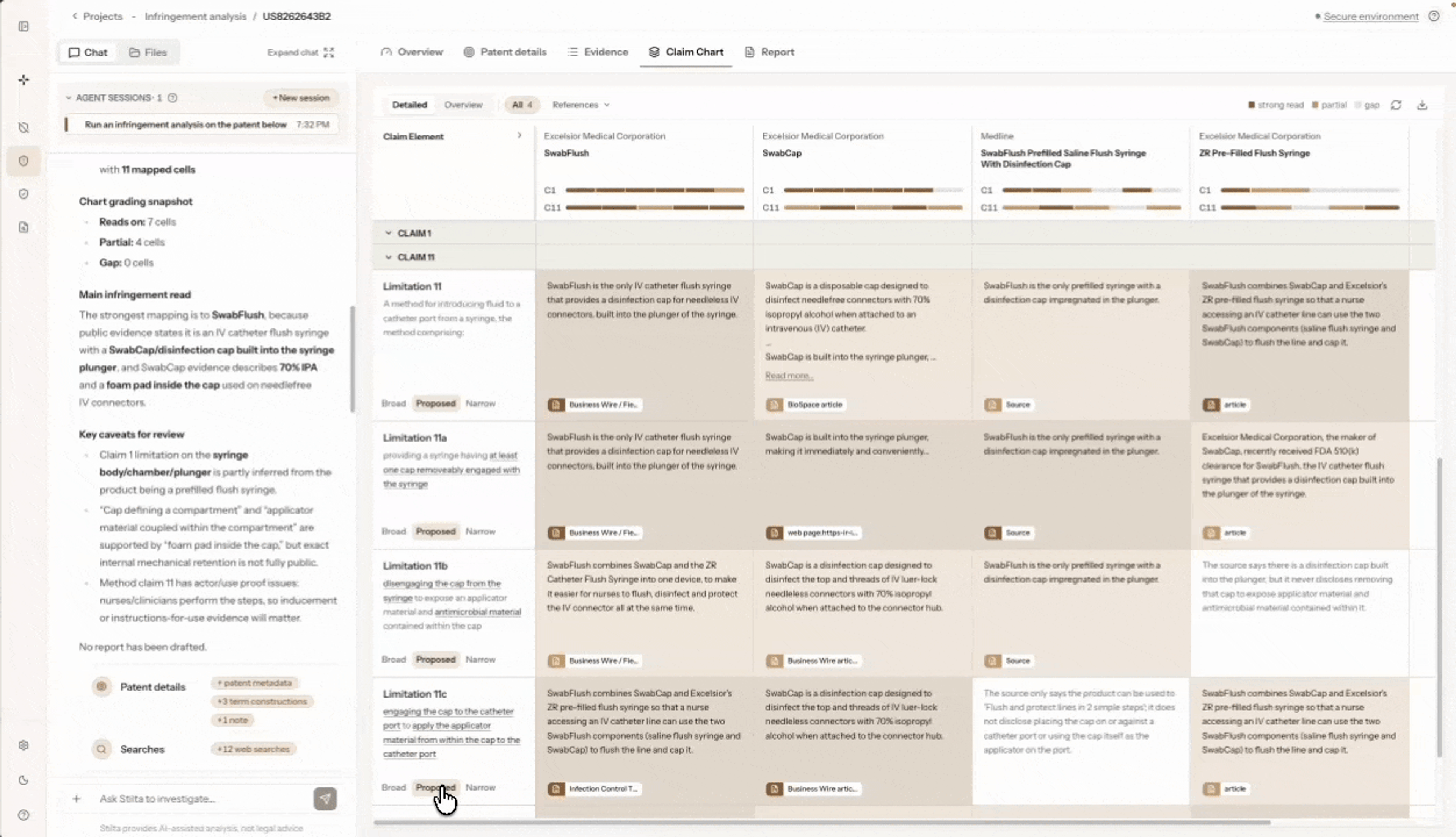Image resolution: width=1456 pixels, height=837 pixels.
Task: Select the Chat tab
Action: tap(88, 53)
